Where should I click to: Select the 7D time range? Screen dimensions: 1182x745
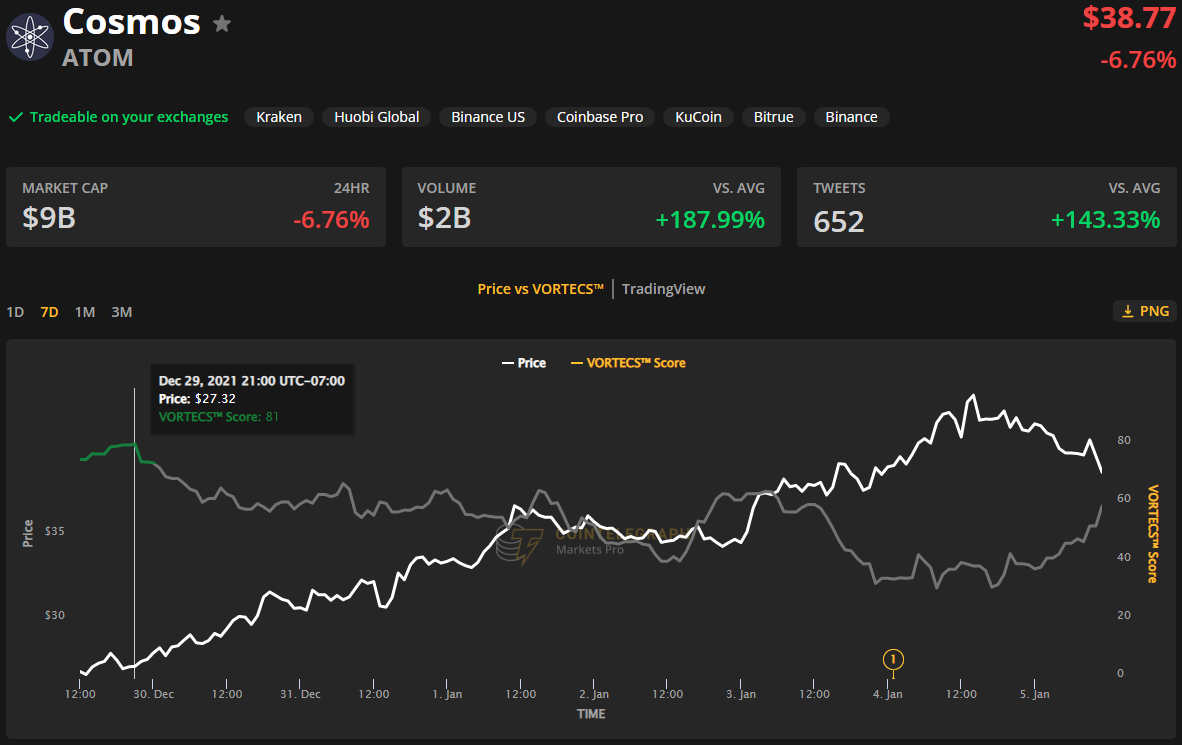click(x=49, y=312)
